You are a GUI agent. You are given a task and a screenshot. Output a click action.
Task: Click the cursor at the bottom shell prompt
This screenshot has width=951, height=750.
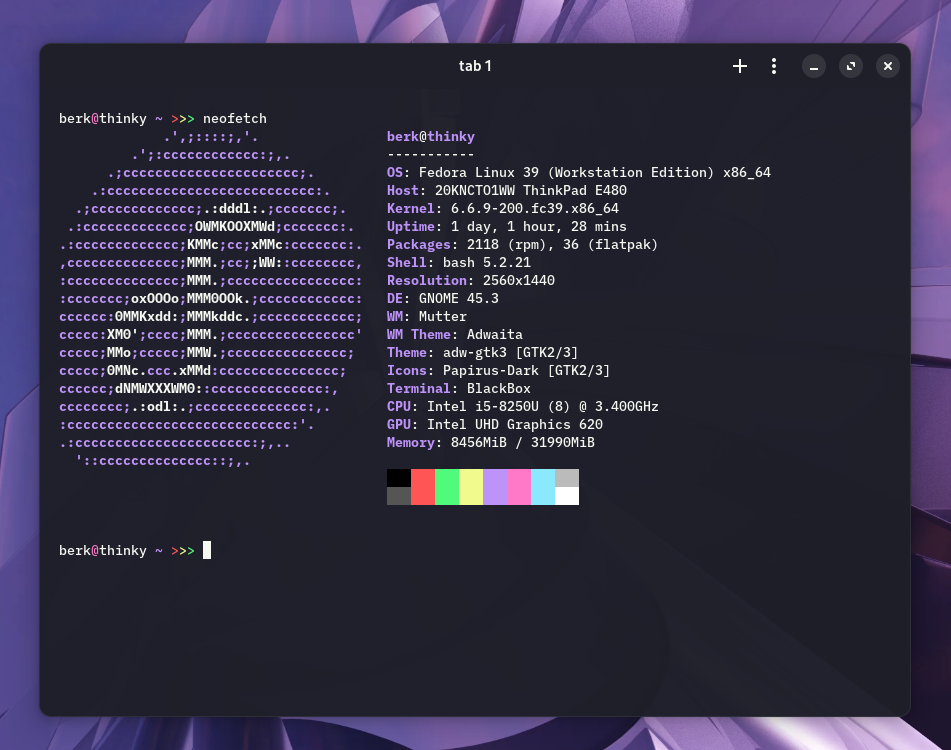pyautogui.click(x=207, y=550)
